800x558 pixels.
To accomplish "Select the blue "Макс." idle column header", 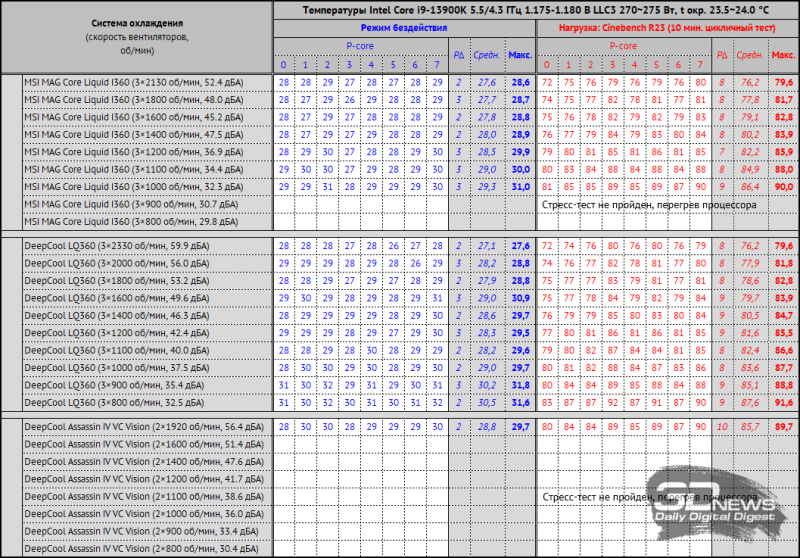I will tap(520, 56).
